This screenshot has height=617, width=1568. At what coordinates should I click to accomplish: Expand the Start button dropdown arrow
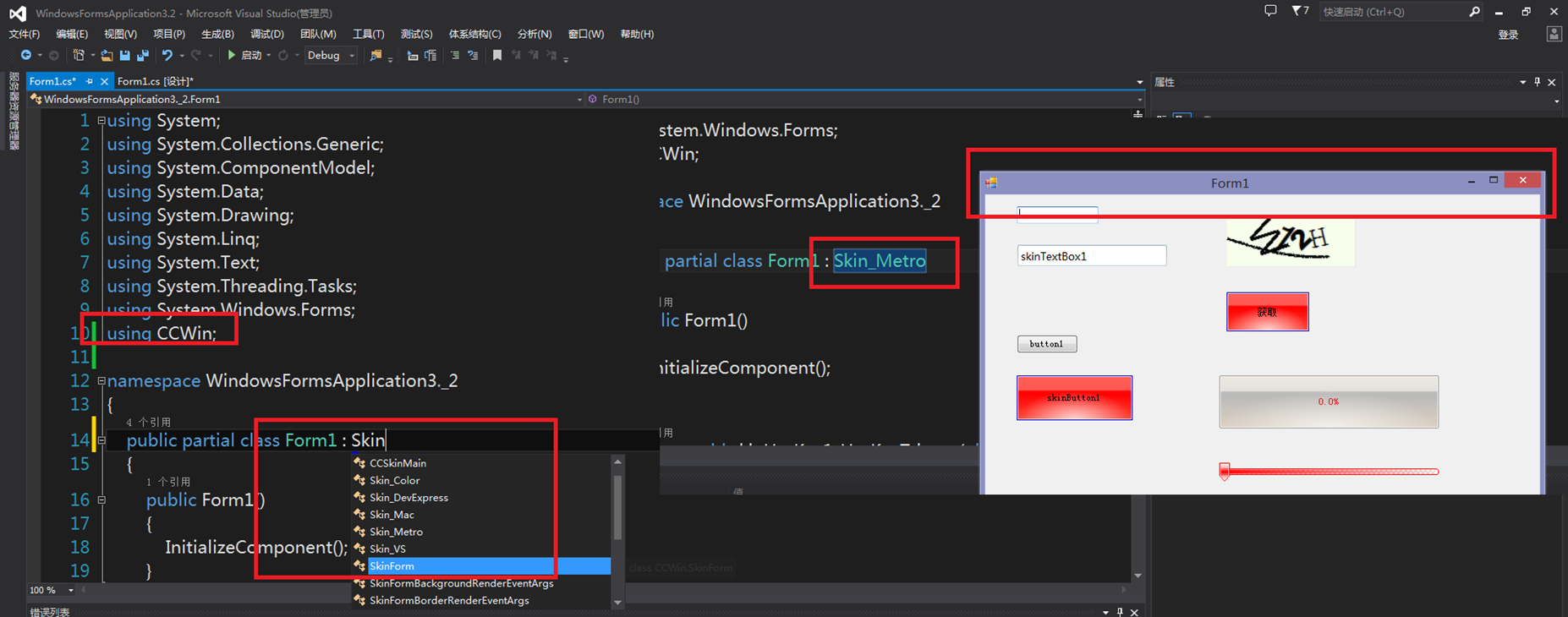[x=268, y=56]
